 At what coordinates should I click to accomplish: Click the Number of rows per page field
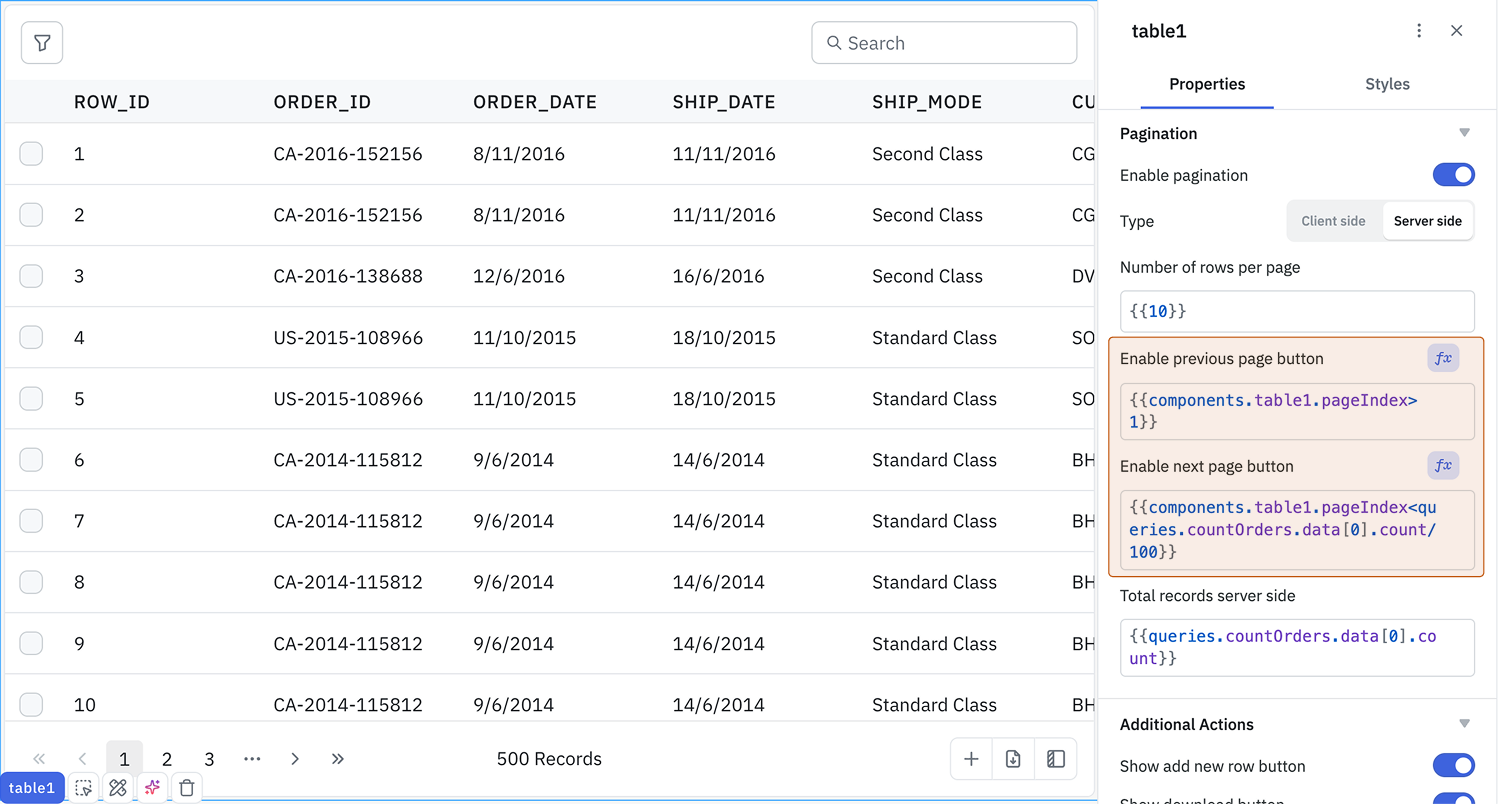1297,311
